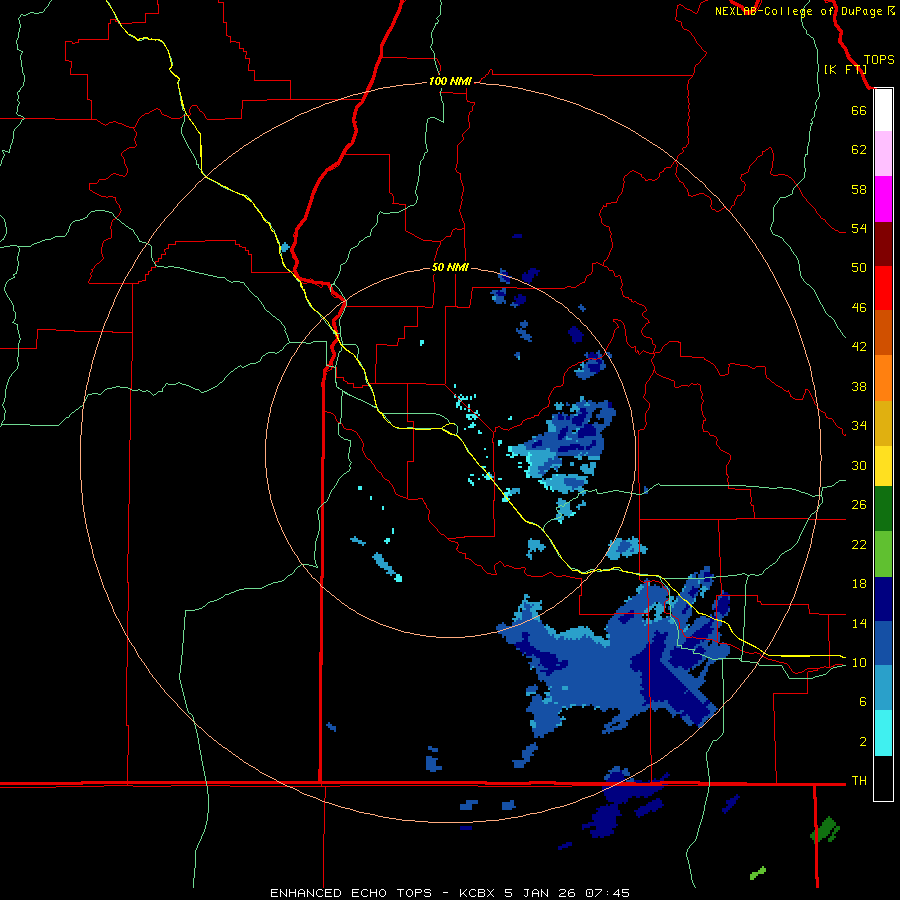The height and width of the screenshot is (900, 900).
Task: Click the dark orange 42-46 legend swatch
Action: coord(883,333)
